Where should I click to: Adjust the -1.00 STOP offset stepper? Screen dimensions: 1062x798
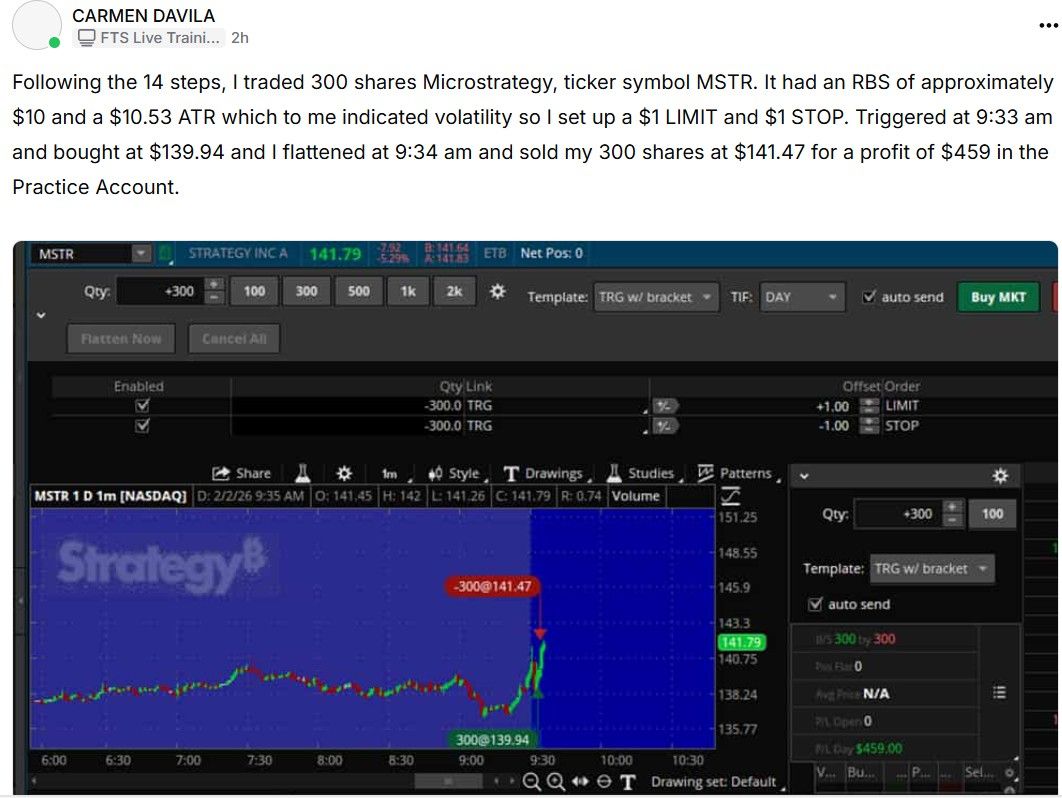[869, 426]
